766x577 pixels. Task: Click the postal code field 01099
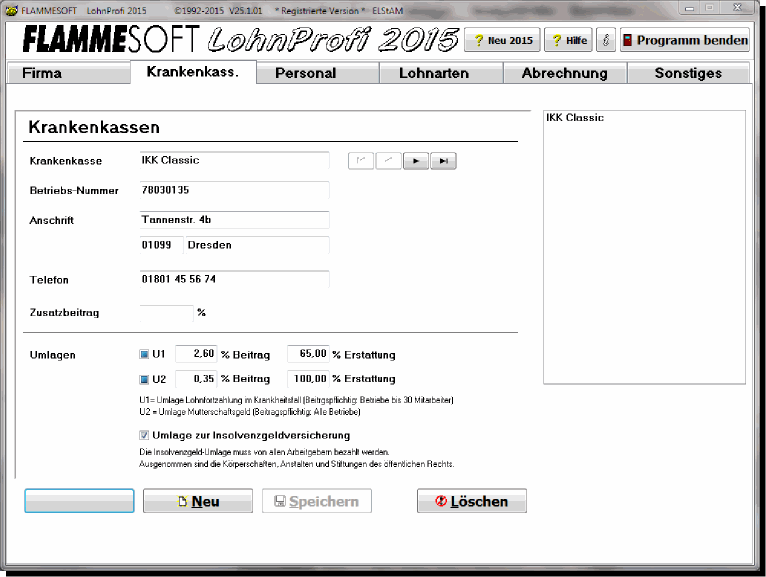click(x=161, y=245)
